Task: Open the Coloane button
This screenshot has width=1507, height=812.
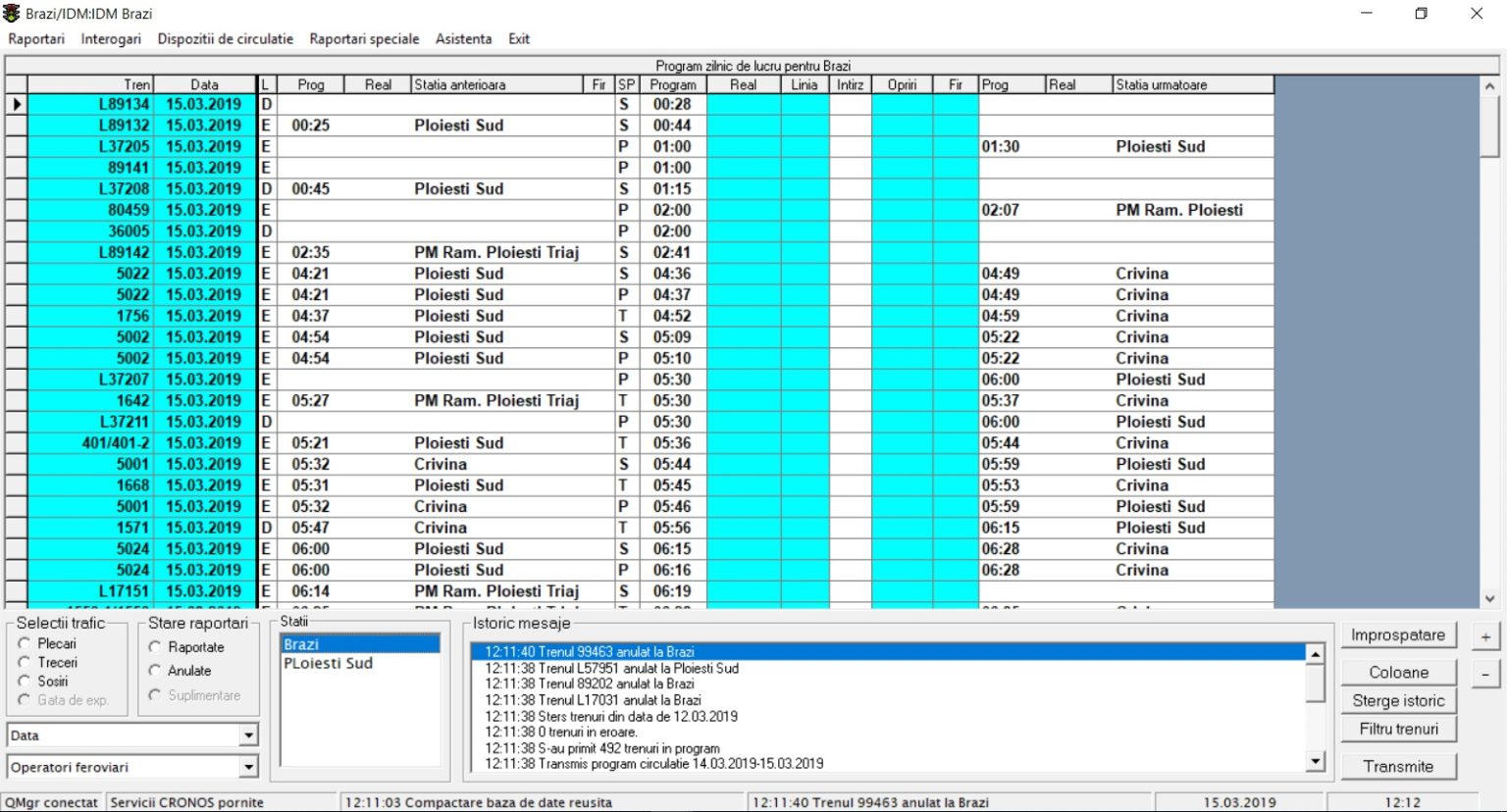Action: pos(1398,673)
